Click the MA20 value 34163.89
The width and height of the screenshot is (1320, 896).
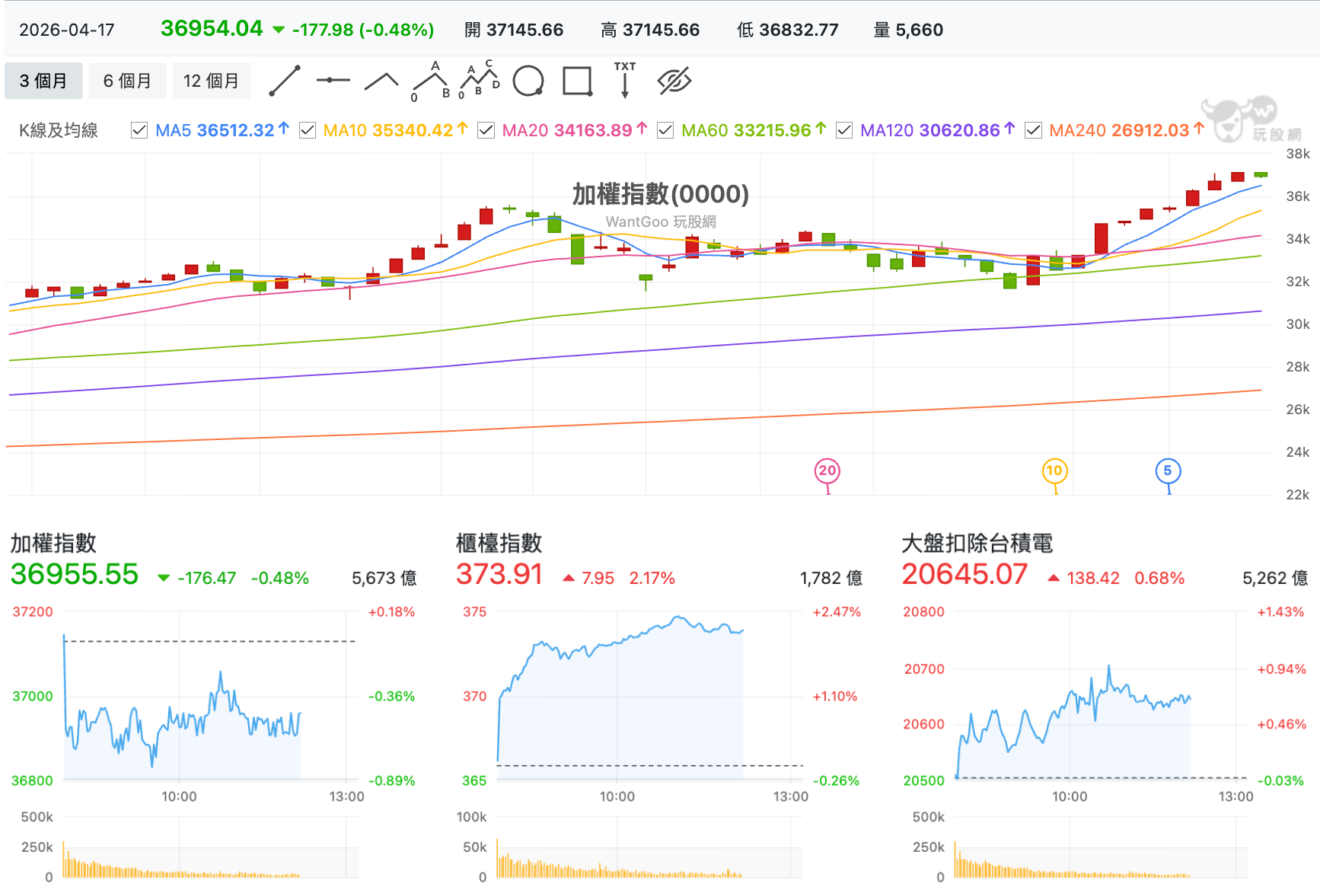coord(593,131)
